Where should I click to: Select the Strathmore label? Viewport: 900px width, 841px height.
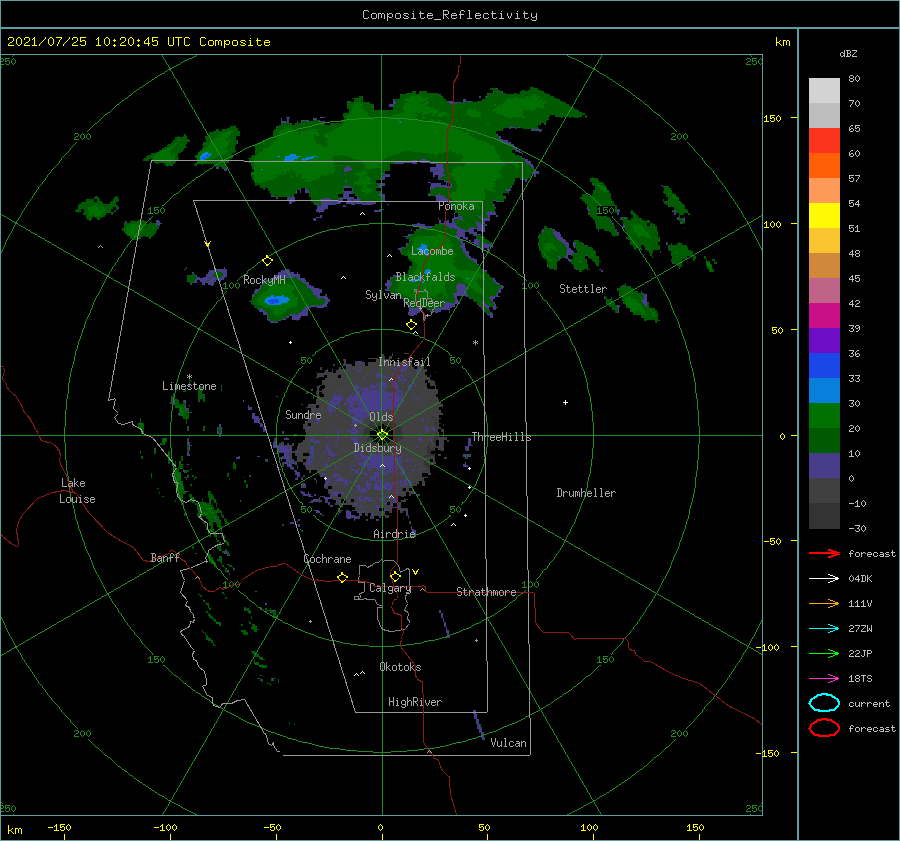click(x=486, y=592)
